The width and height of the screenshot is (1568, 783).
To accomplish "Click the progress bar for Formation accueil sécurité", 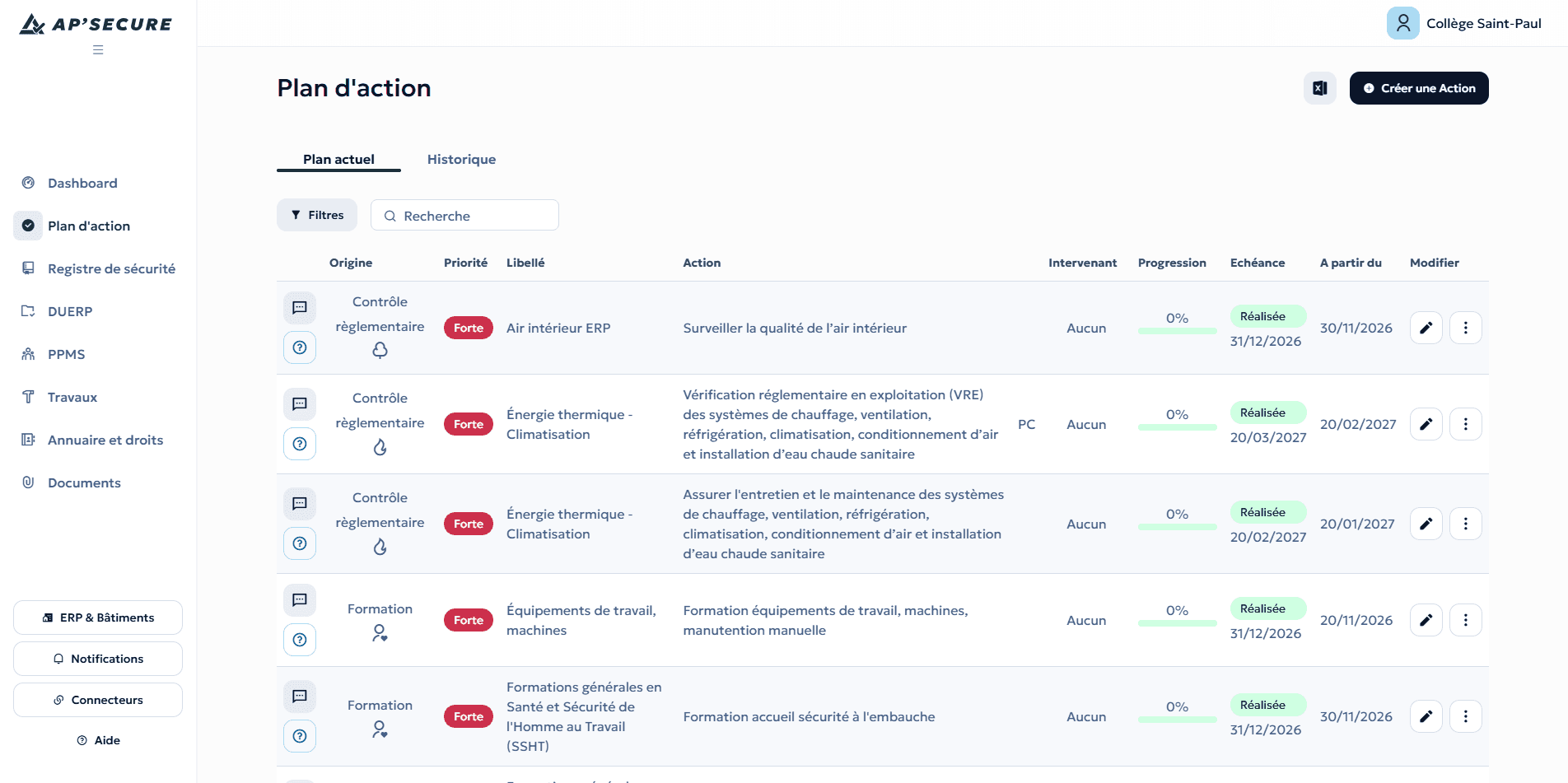I will [1177, 720].
